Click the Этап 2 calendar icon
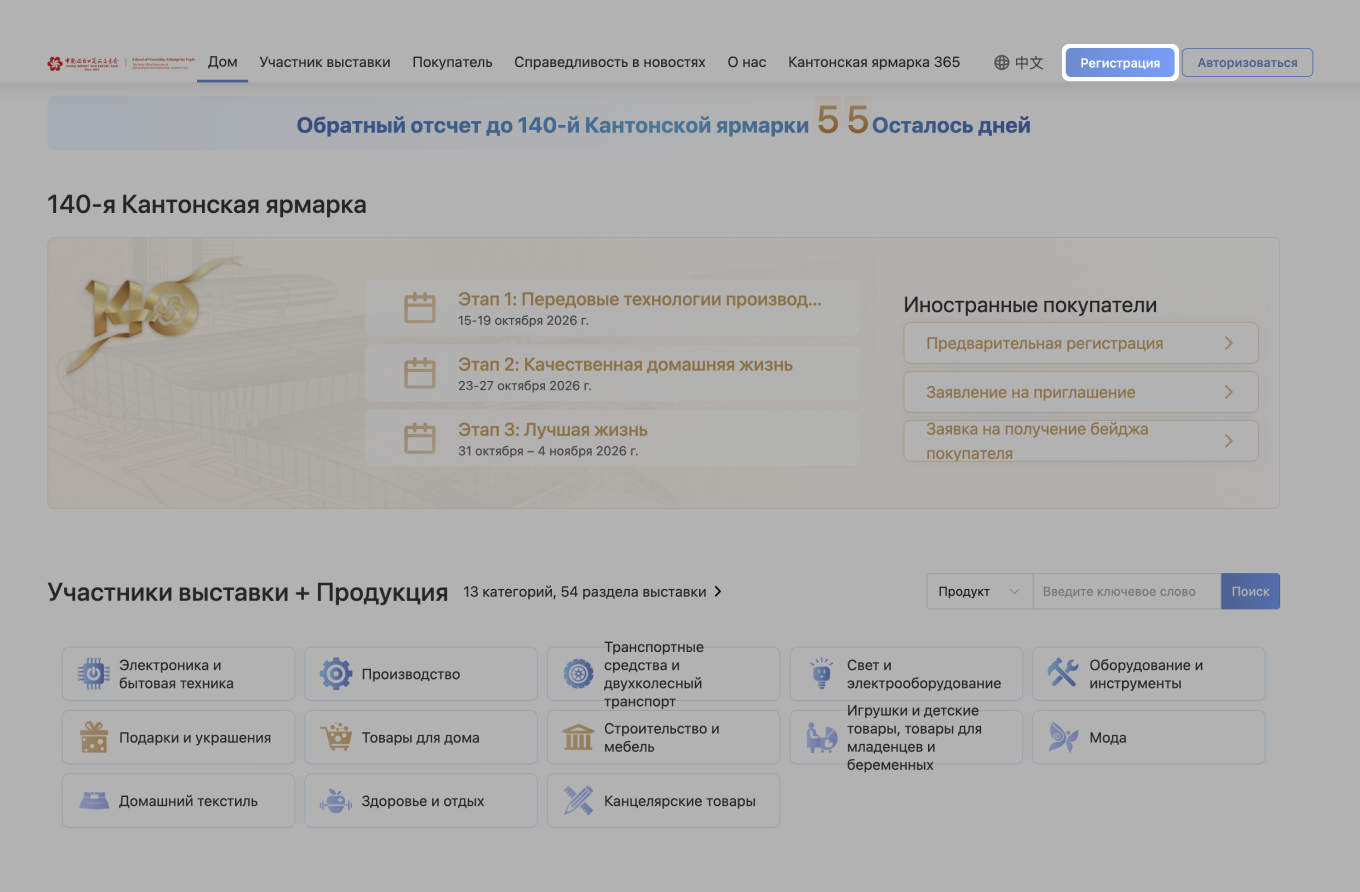The height and width of the screenshot is (892, 1360). click(x=420, y=373)
